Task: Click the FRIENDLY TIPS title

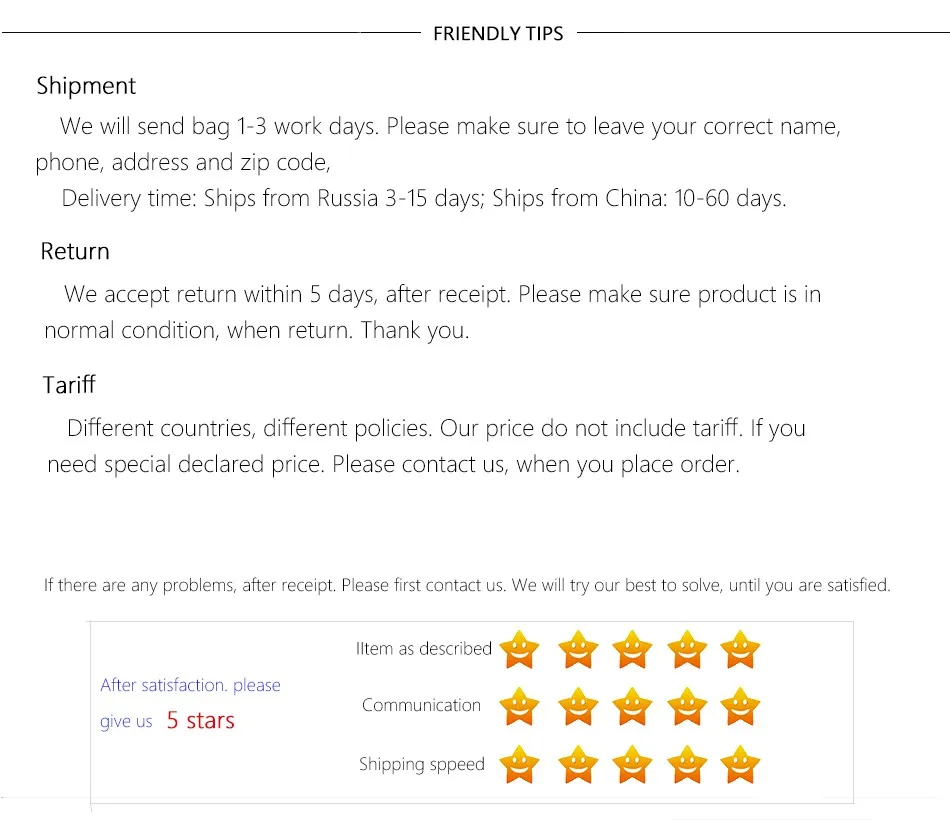Action: pyautogui.click(x=498, y=34)
